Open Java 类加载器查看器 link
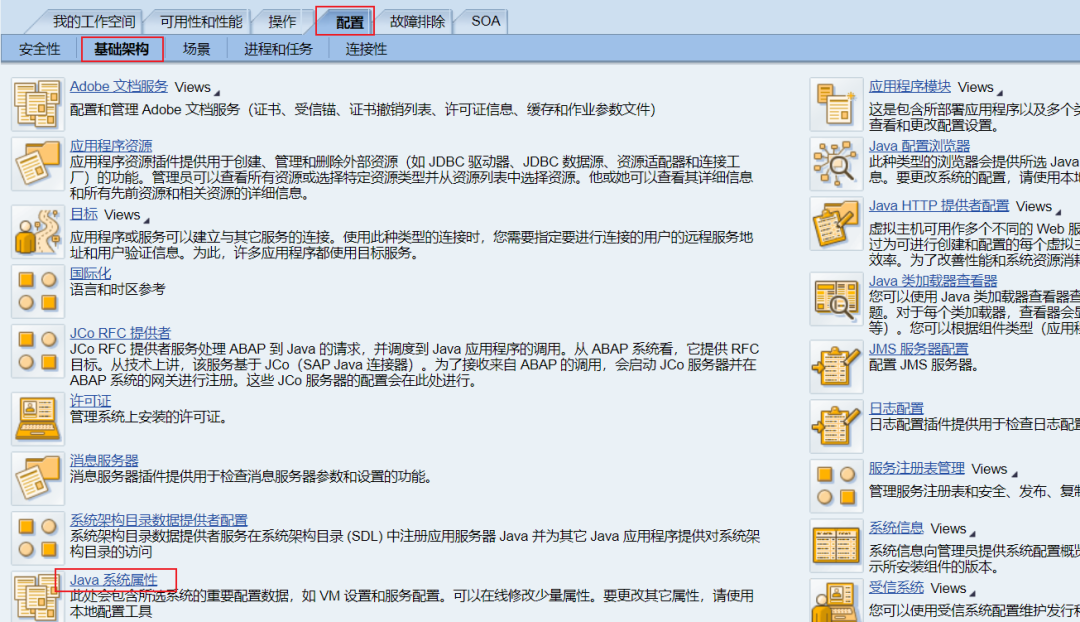The image size is (1080, 622). pos(933,281)
